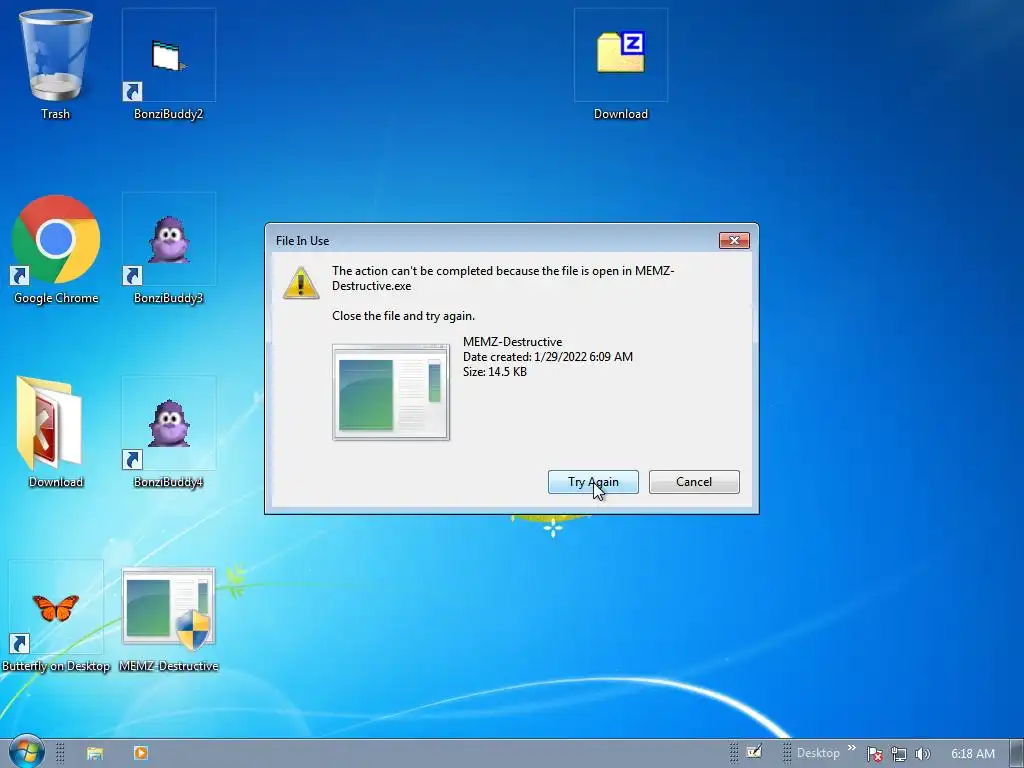Open the Tablet PC Input Panel taskbar icon

pyautogui.click(x=754, y=752)
